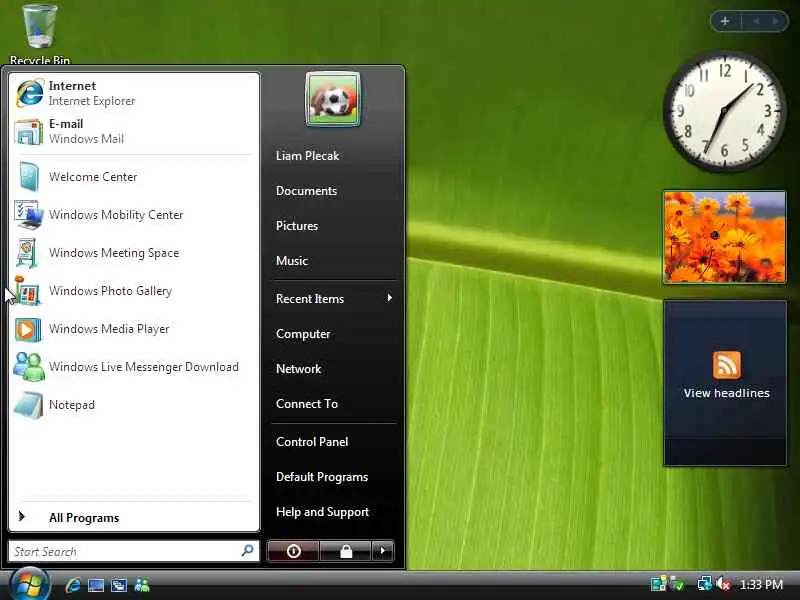Expand the Recent Items submenu
Screen dimensions: 800x600
pyautogui.click(x=334, y=298)
